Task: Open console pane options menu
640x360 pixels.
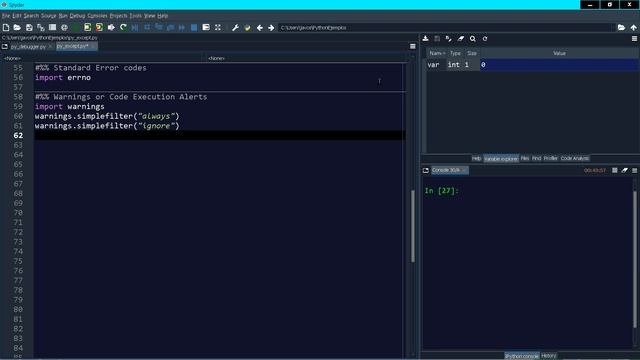Action: (635, 170)
